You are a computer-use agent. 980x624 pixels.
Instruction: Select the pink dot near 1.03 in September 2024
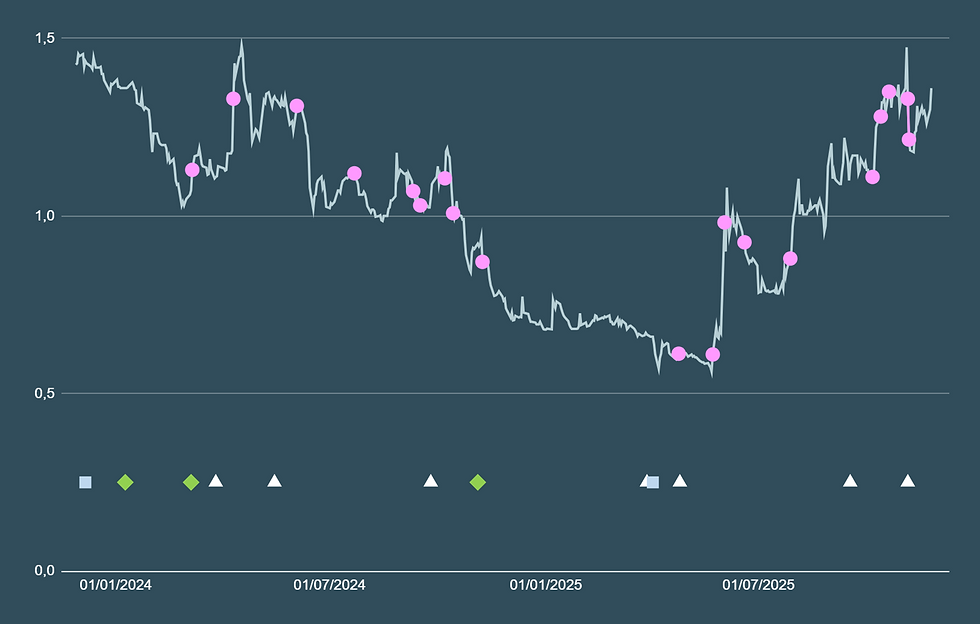pos(420,205)
